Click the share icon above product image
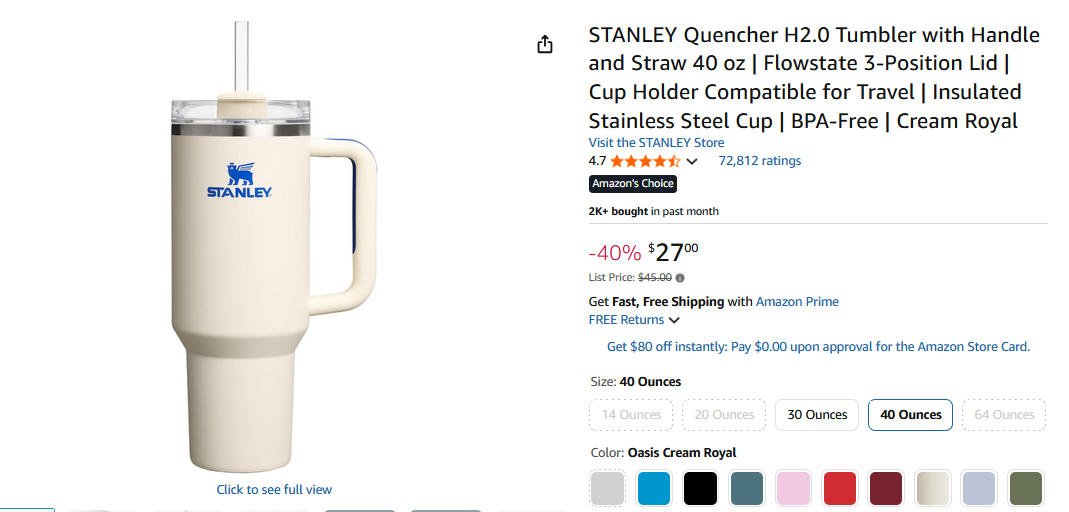The height and width of the screenshot is (512, 1069). tap(545, 45)
